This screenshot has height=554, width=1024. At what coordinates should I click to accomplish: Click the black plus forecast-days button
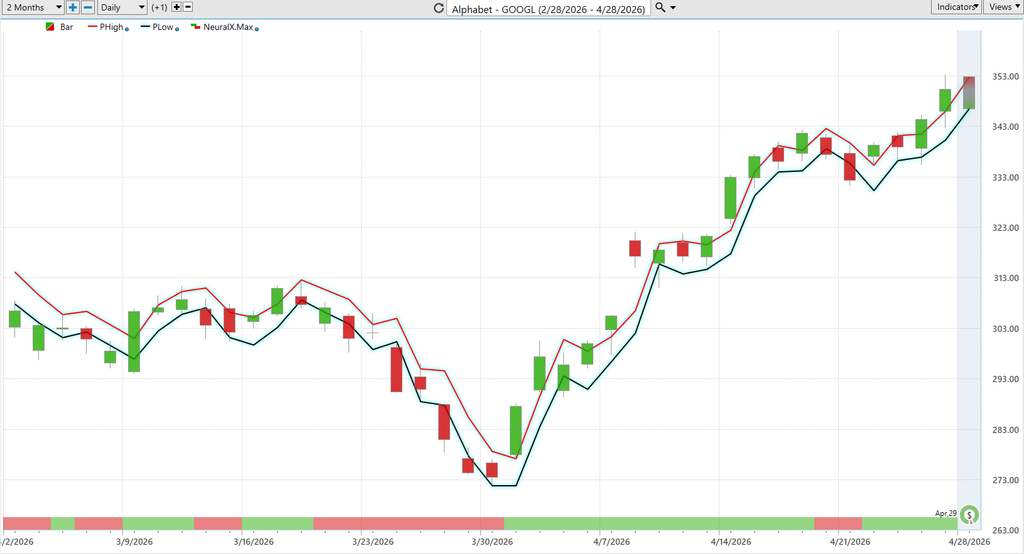pyautogui.click(x=176, y=7)
